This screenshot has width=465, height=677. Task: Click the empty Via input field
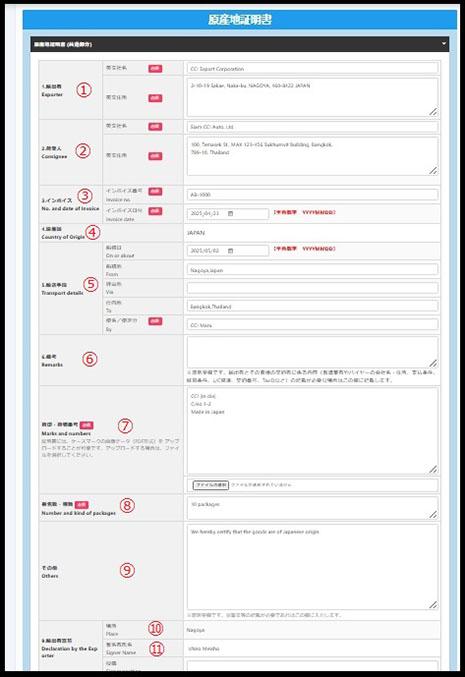pyautogui.click(x=313, y=288)
